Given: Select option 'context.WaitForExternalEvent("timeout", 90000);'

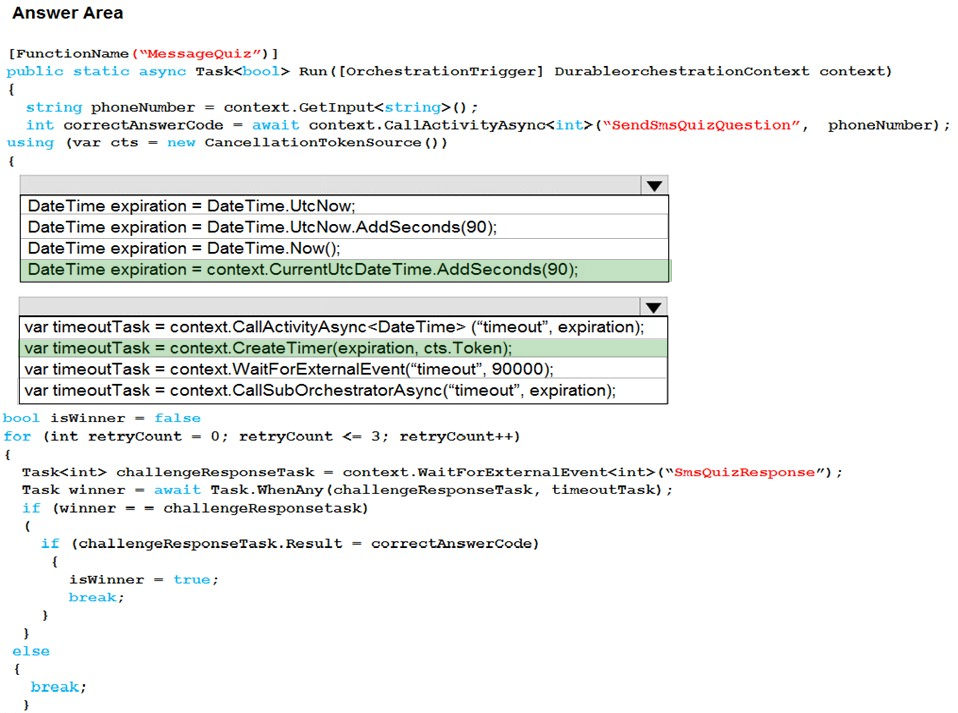Looking at the screenshot, I should 343,369.
